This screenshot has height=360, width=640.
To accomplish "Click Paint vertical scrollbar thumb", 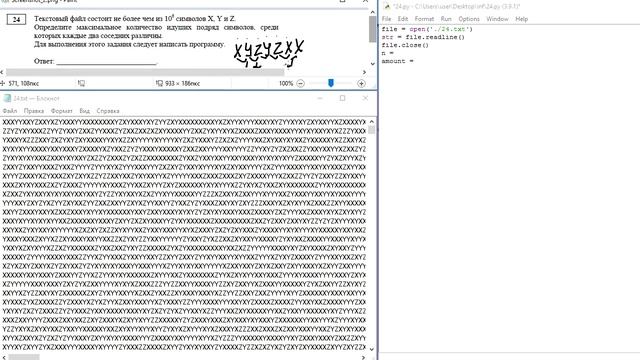I will [372, 29].
